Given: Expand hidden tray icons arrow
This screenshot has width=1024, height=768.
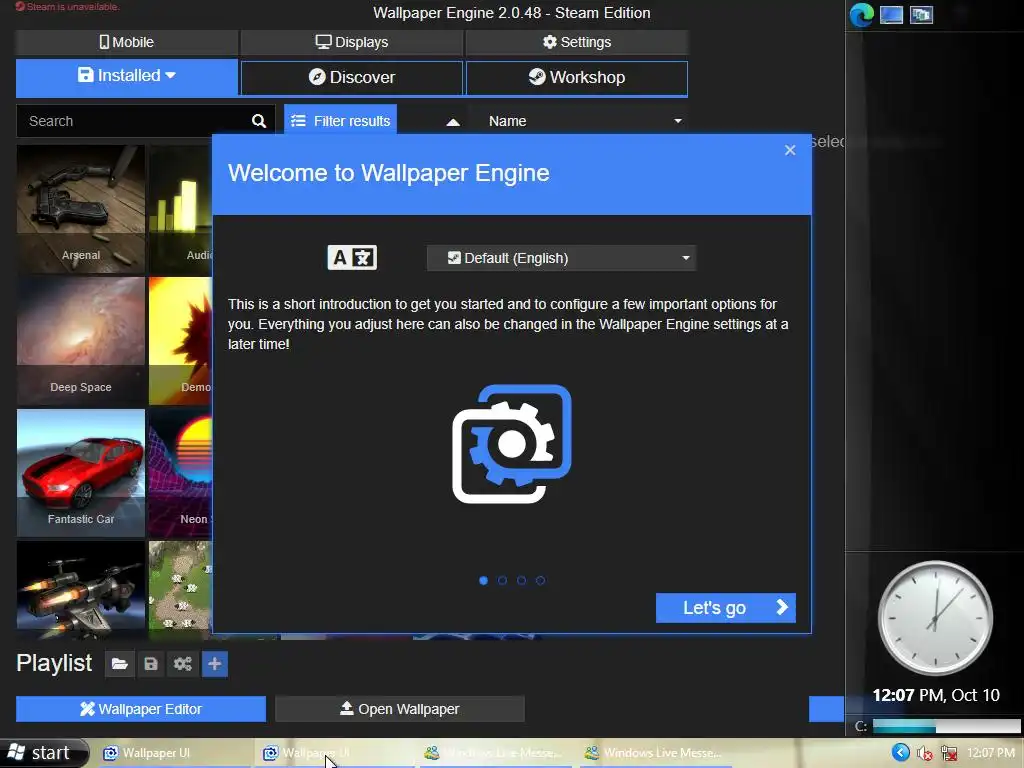Looking at the screenshot, I should (901, 753).
